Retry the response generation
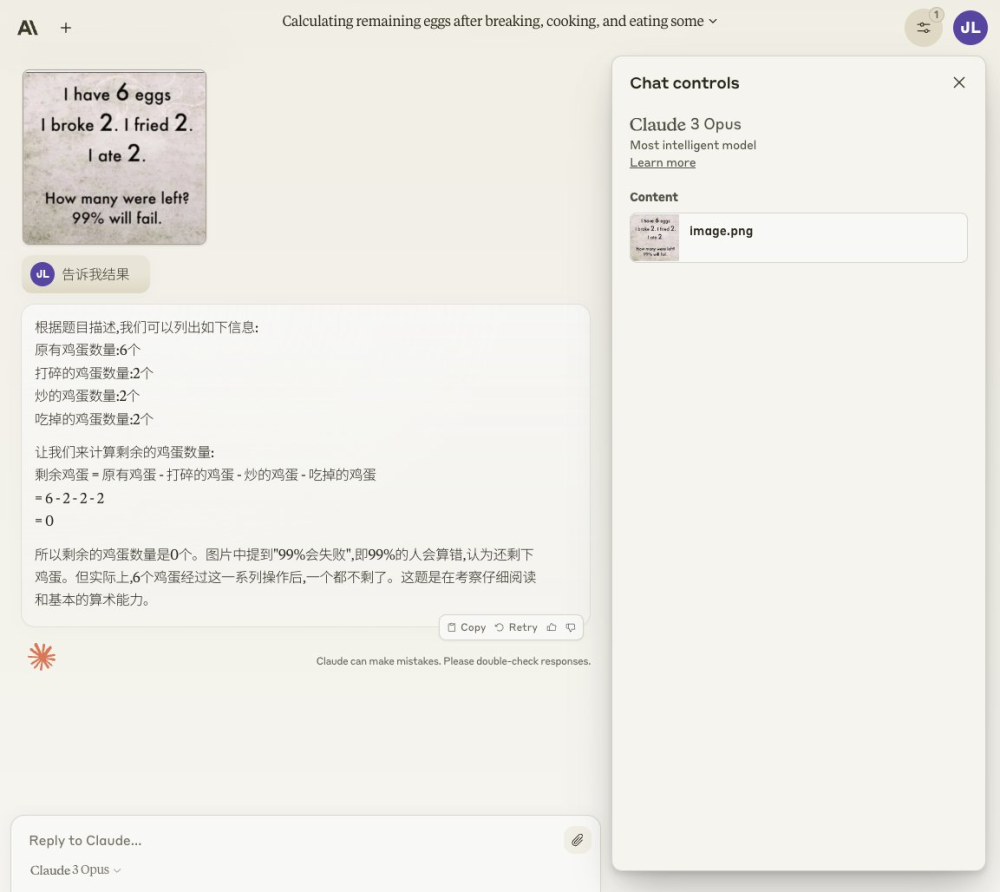Screen dimensions: 1000x892 516,627
